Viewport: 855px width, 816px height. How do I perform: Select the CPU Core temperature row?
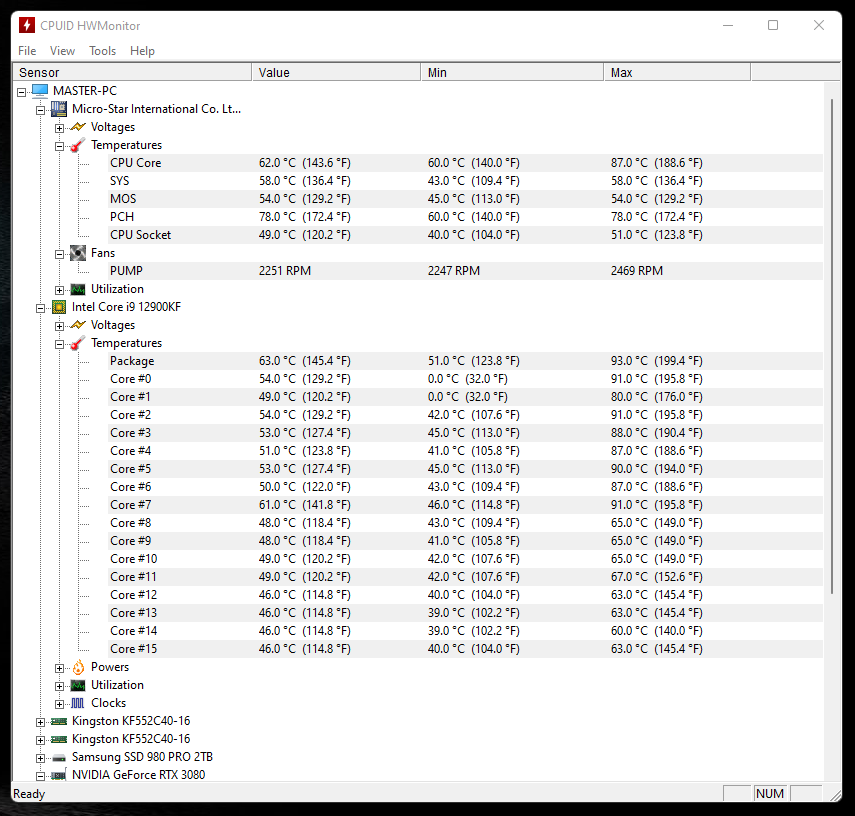point(465,163)
